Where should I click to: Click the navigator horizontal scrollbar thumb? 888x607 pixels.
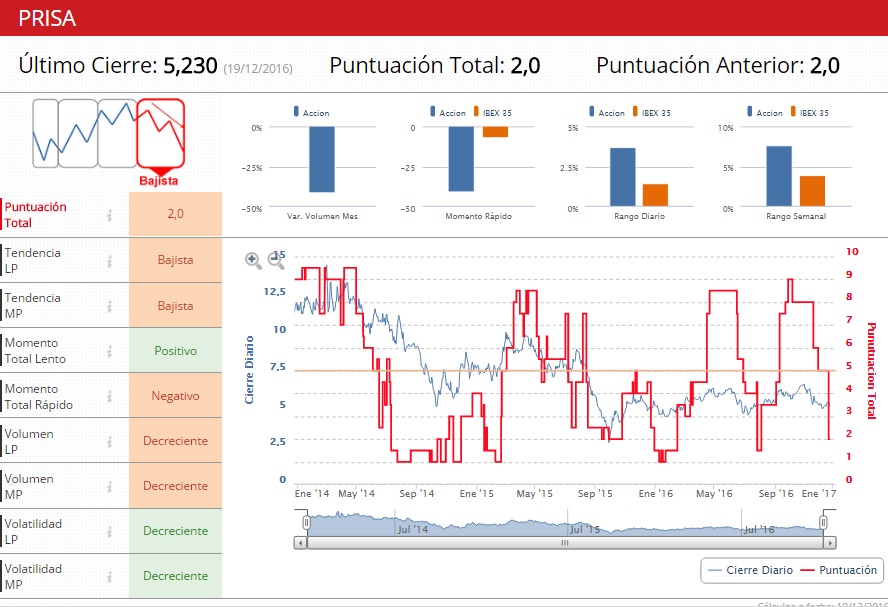click(565, 542)
